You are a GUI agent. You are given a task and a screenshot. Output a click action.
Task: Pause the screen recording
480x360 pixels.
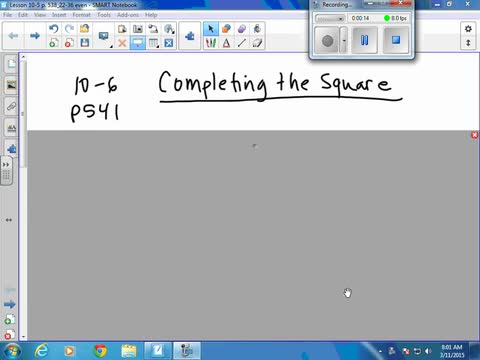click(364, 40)
